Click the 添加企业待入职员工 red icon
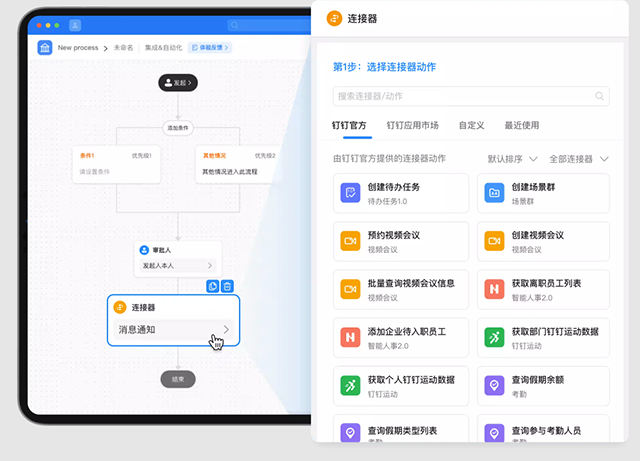 pos(350,337)
